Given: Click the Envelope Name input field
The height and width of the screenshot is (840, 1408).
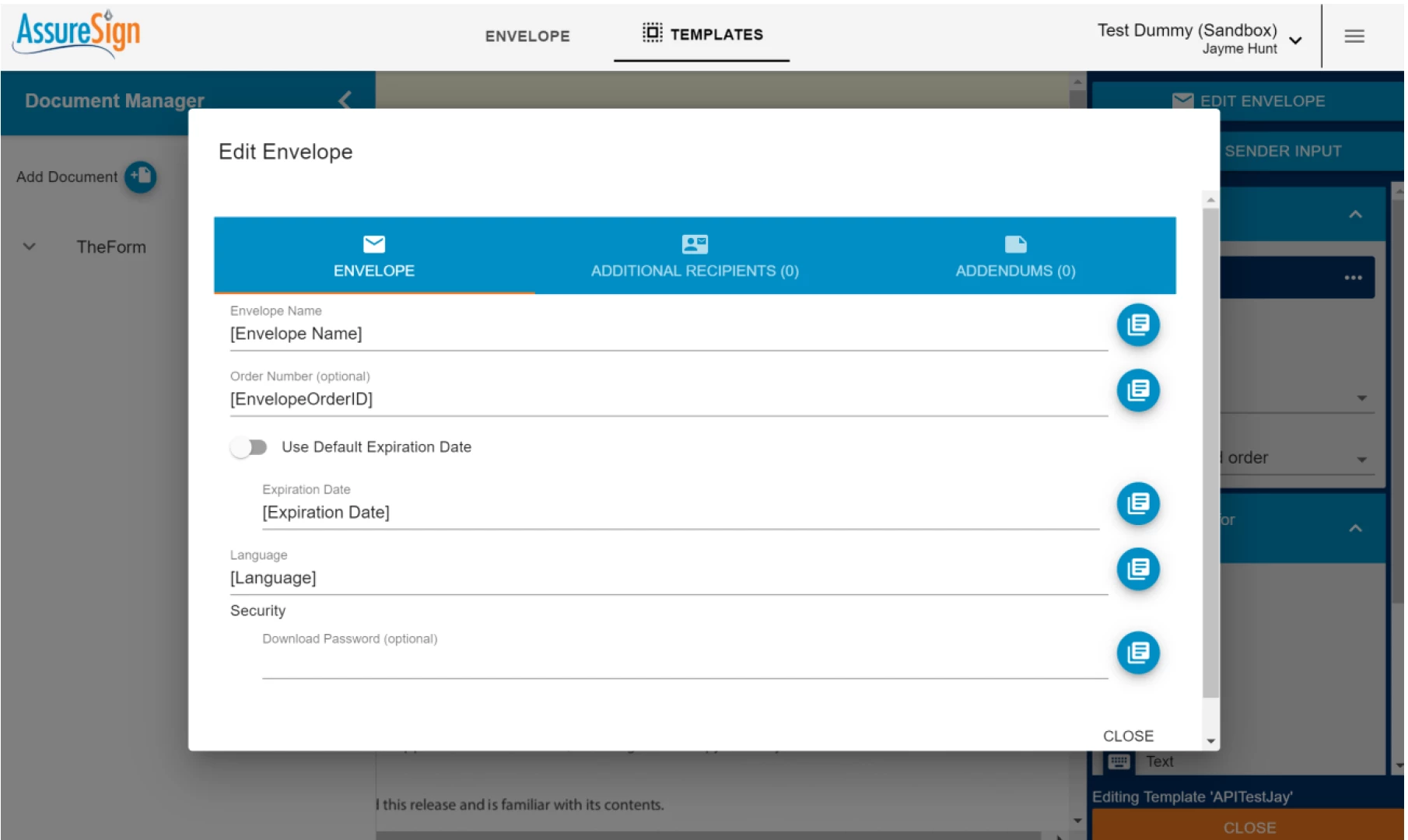Looking at the screenshot, I should click(x=668, y=334).
